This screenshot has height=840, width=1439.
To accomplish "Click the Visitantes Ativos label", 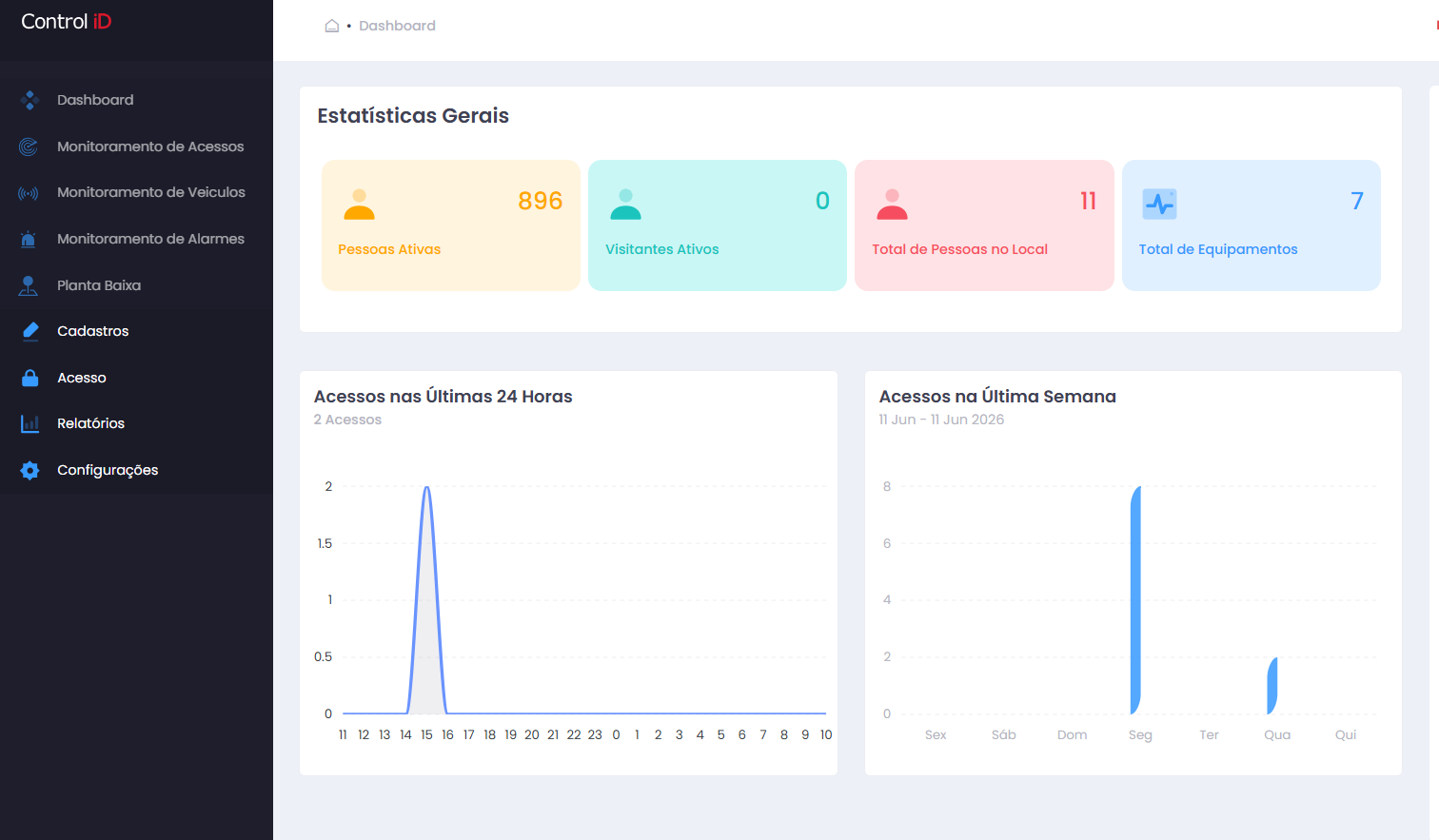I will (x=662, y=249).
